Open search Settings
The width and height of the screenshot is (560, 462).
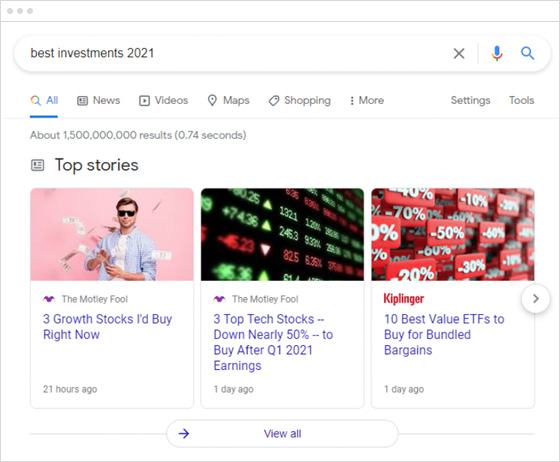tap(470, 100)
